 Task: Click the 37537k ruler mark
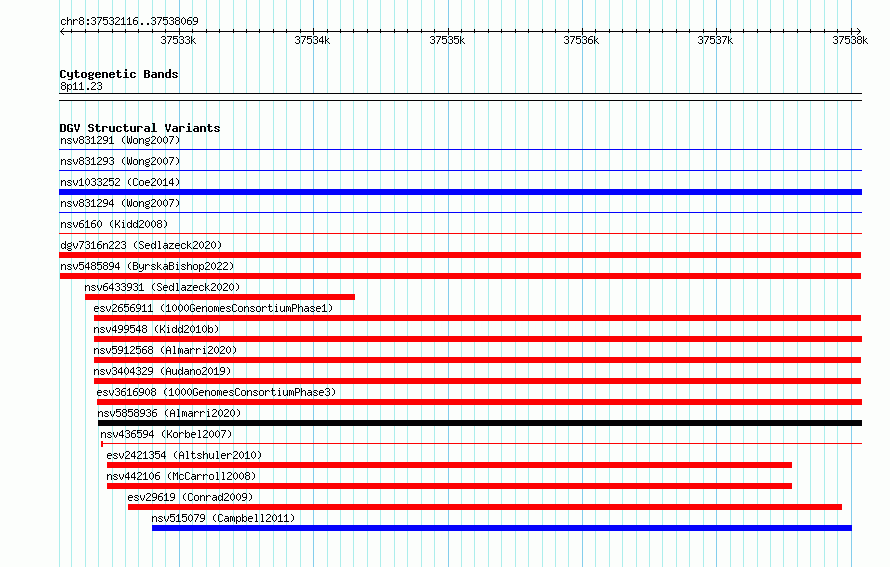tap(715, 40)
